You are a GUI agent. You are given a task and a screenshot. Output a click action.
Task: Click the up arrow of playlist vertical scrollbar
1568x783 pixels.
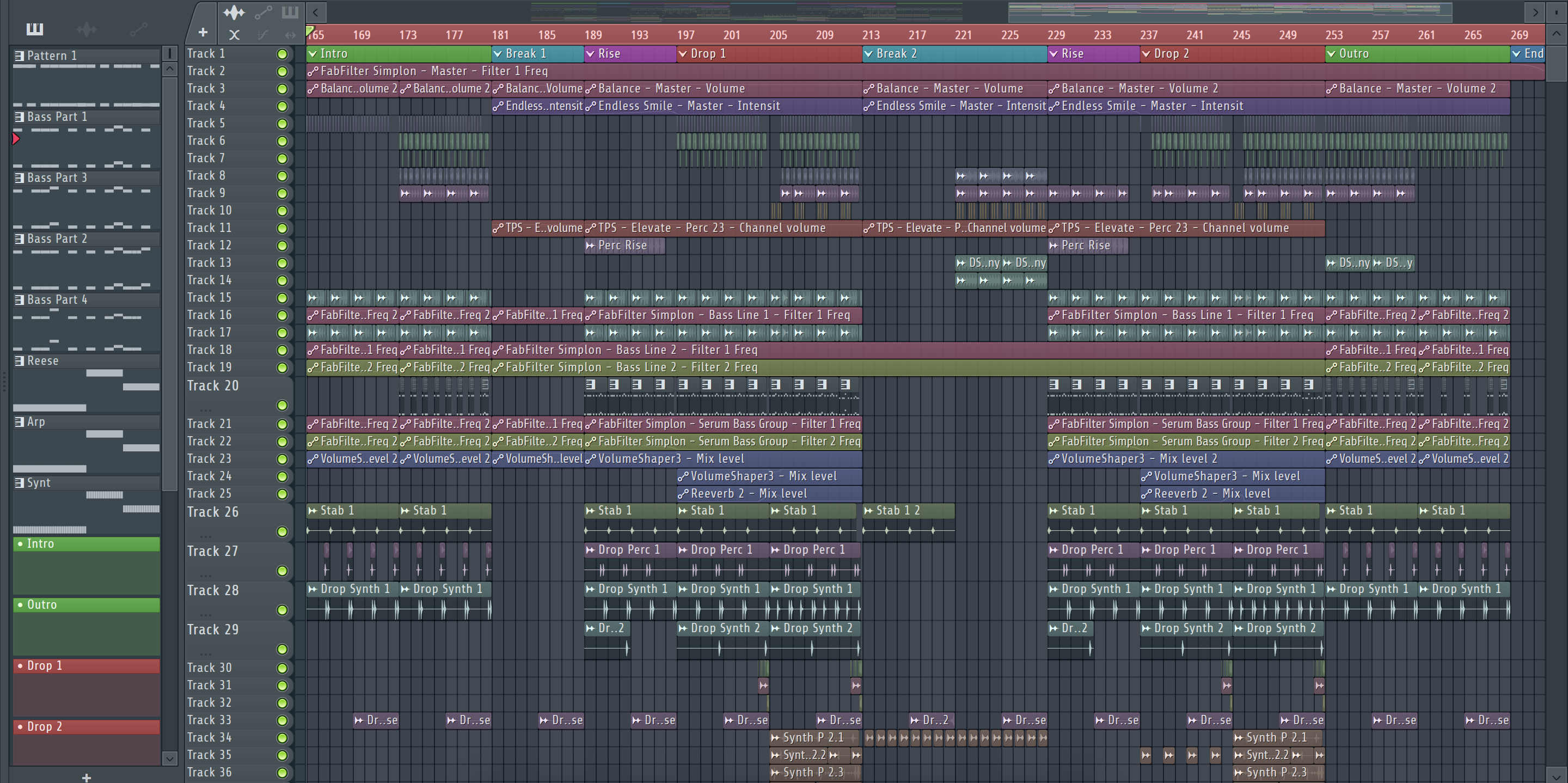tap(1557, 34)
